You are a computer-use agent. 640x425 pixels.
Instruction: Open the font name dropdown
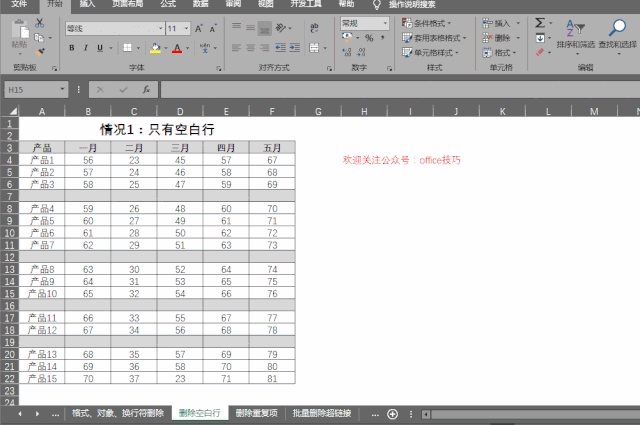click(x=160, y=29)
